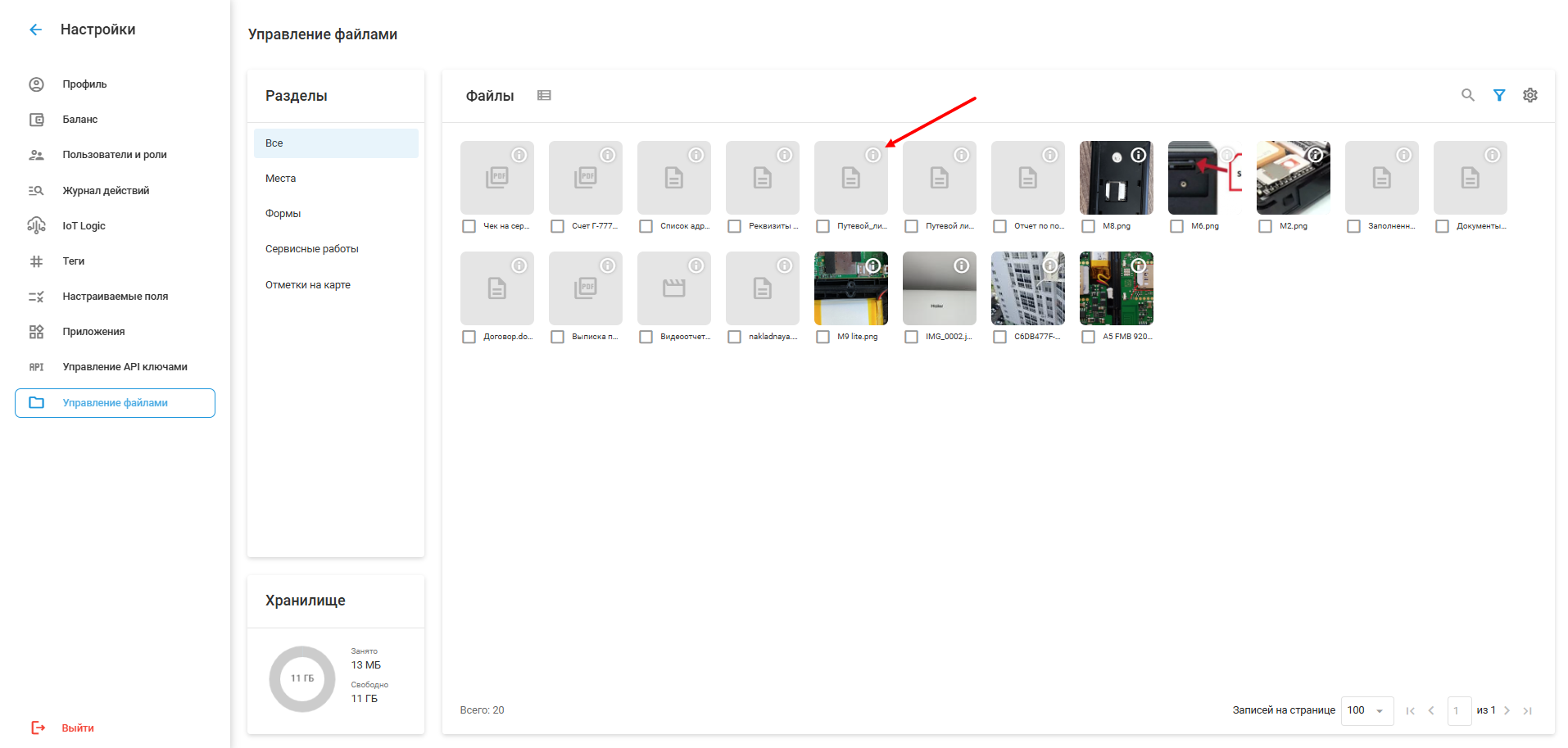
Task: Click info icon on Видеоотчет file tile
Action: [696, 265]
